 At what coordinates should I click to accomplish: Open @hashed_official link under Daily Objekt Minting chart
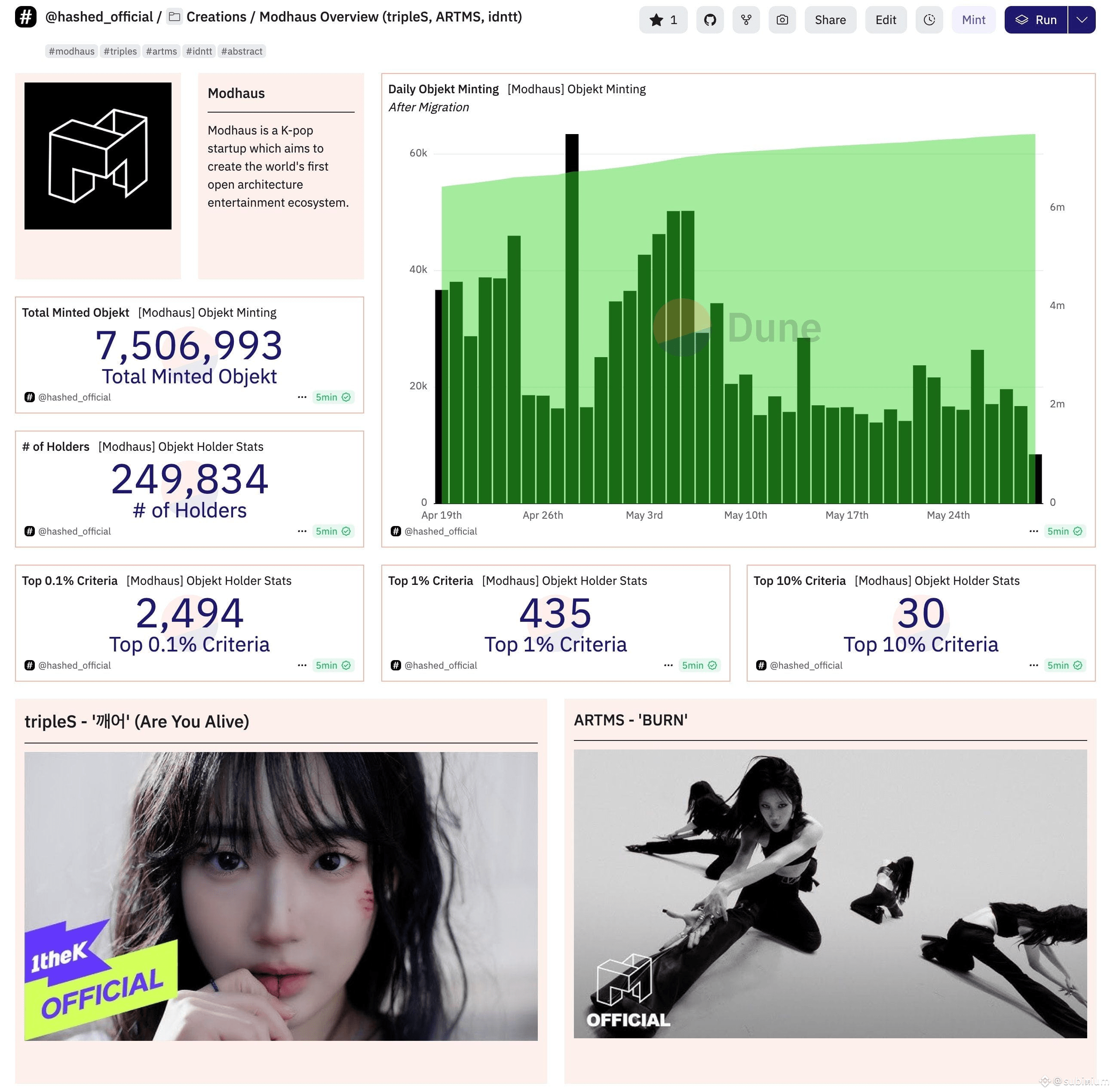[x=441, y=531]
